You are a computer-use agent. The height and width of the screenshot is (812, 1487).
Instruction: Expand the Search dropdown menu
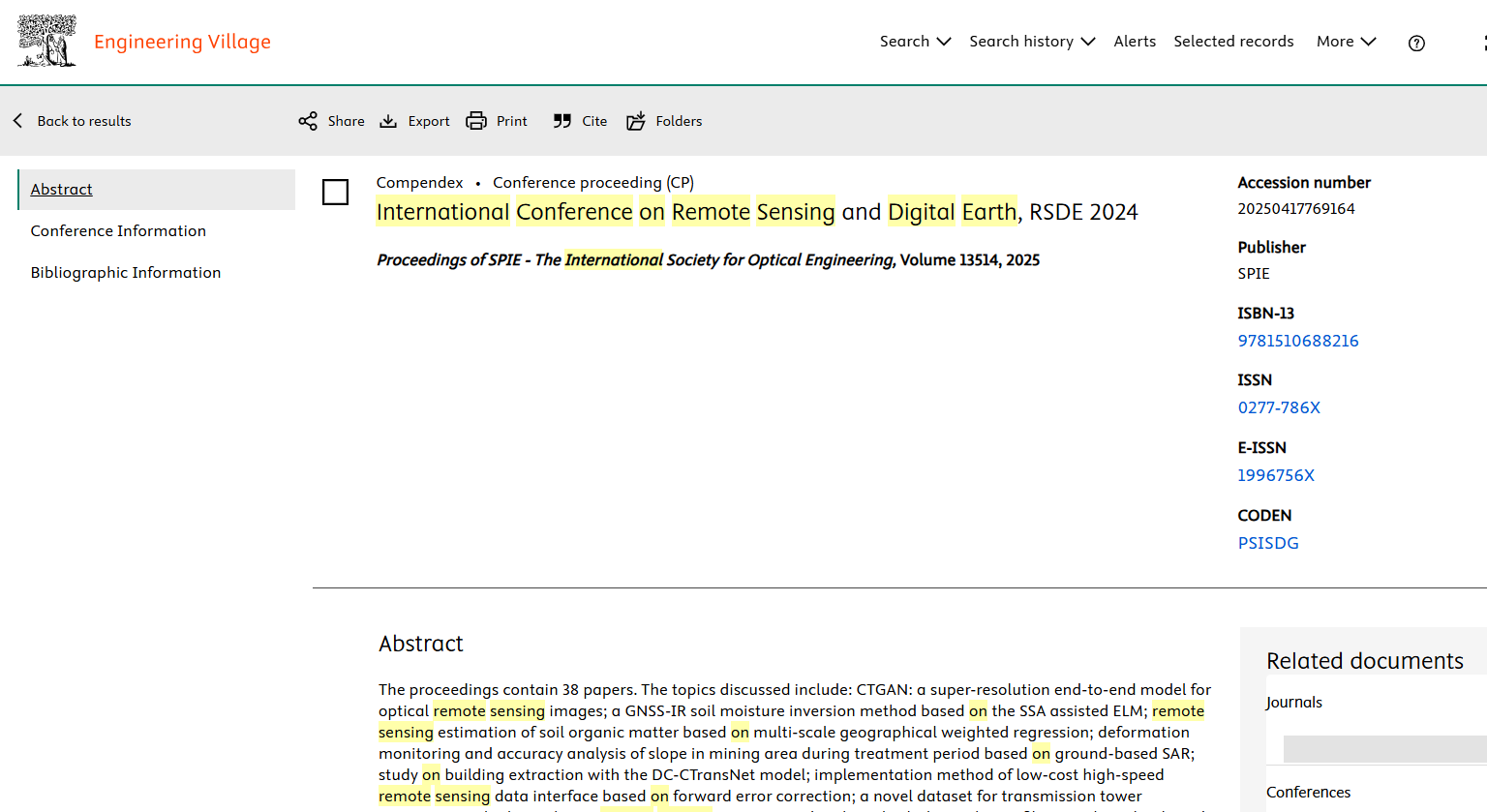pyautogui.click(x=915, y=42)
